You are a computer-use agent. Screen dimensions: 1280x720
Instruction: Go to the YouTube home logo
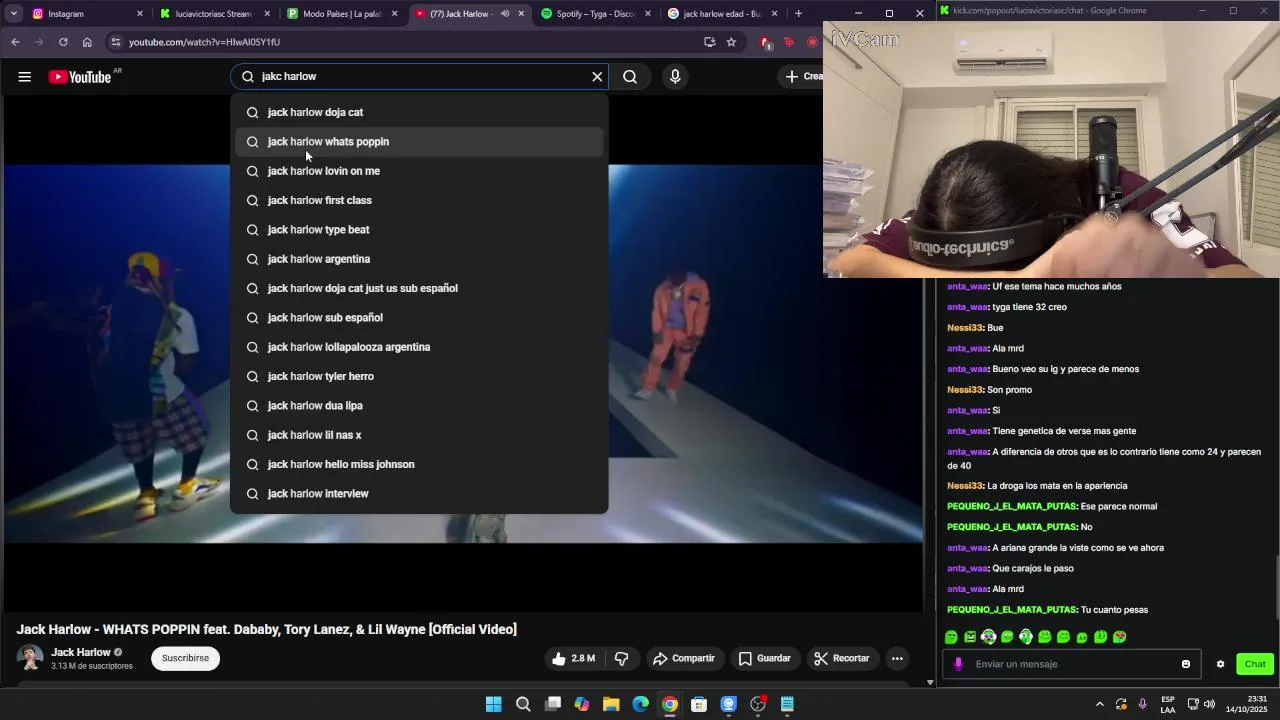pyautogui.click(x=79, y=77)
